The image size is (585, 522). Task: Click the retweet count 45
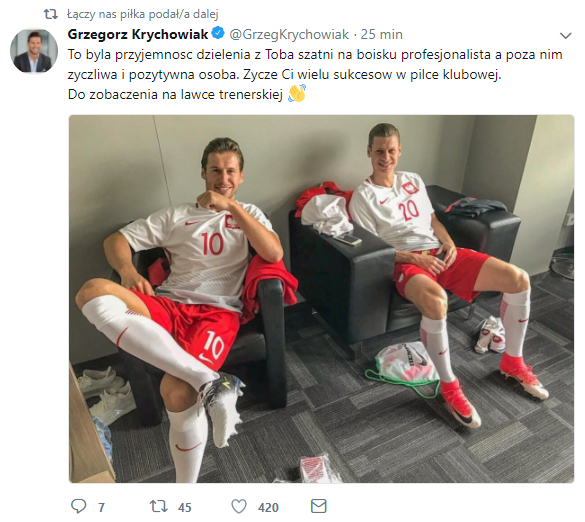click(x=185, y=507)
